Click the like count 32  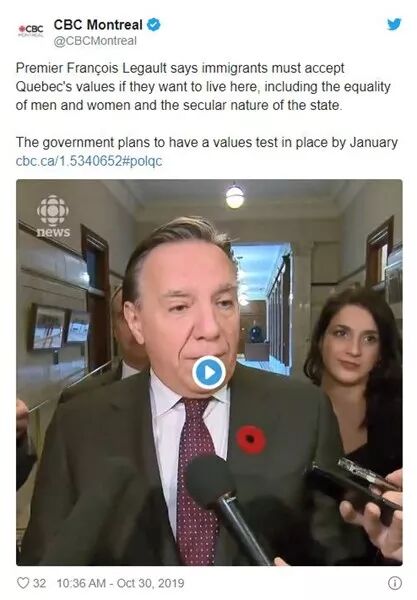tap(39, 583)
